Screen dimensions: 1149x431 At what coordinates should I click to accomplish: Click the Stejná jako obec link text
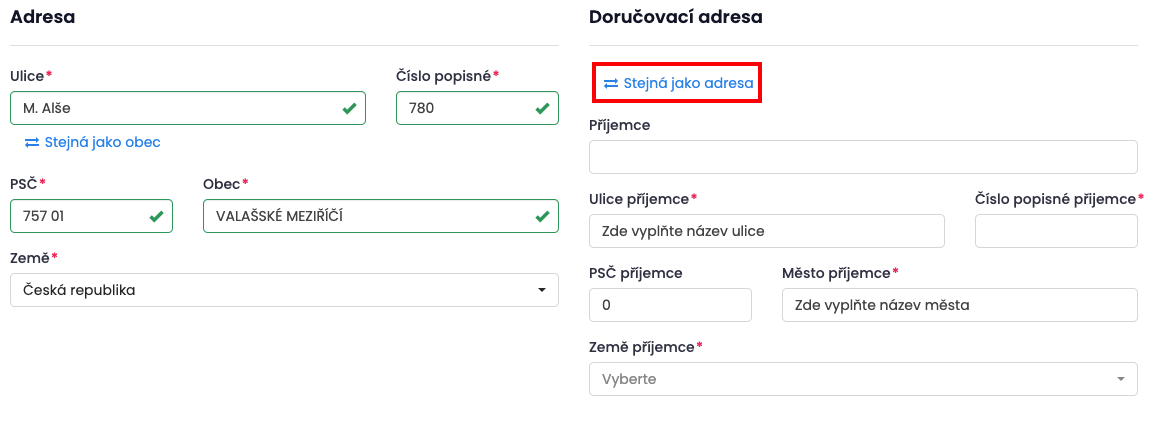102,142
